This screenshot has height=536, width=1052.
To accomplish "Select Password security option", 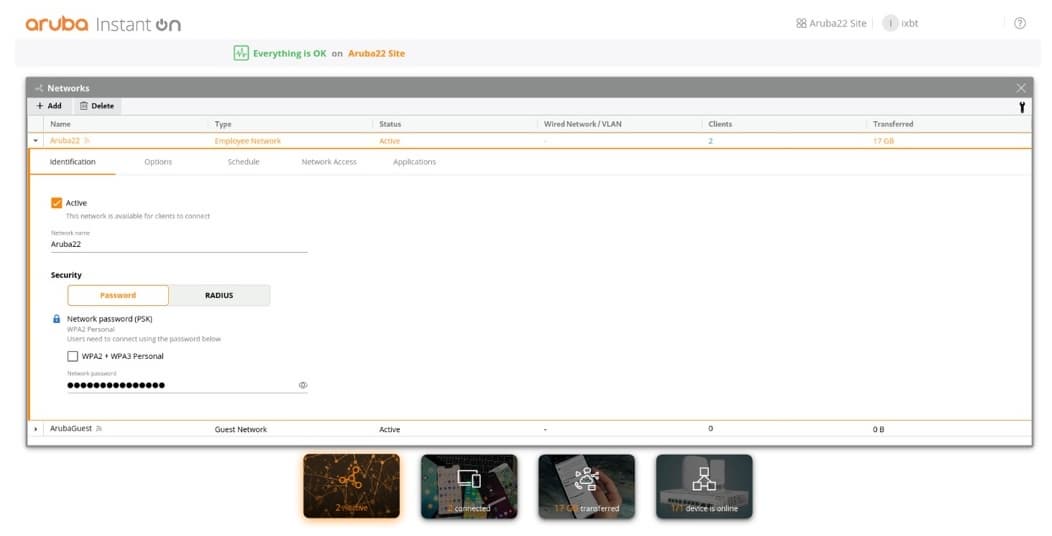I will (x=118, y=295).
